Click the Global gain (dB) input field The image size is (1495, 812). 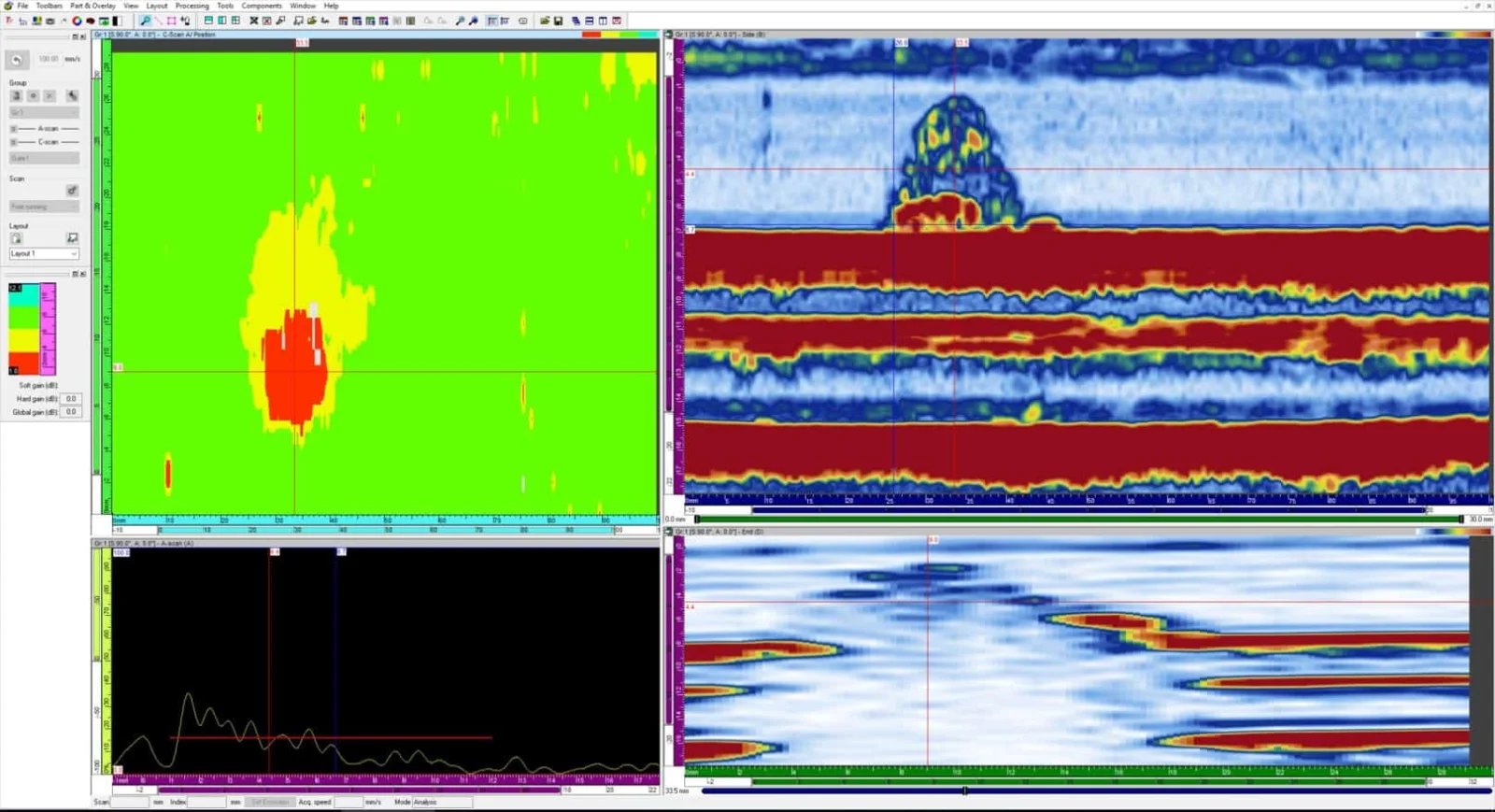[71, 412]
